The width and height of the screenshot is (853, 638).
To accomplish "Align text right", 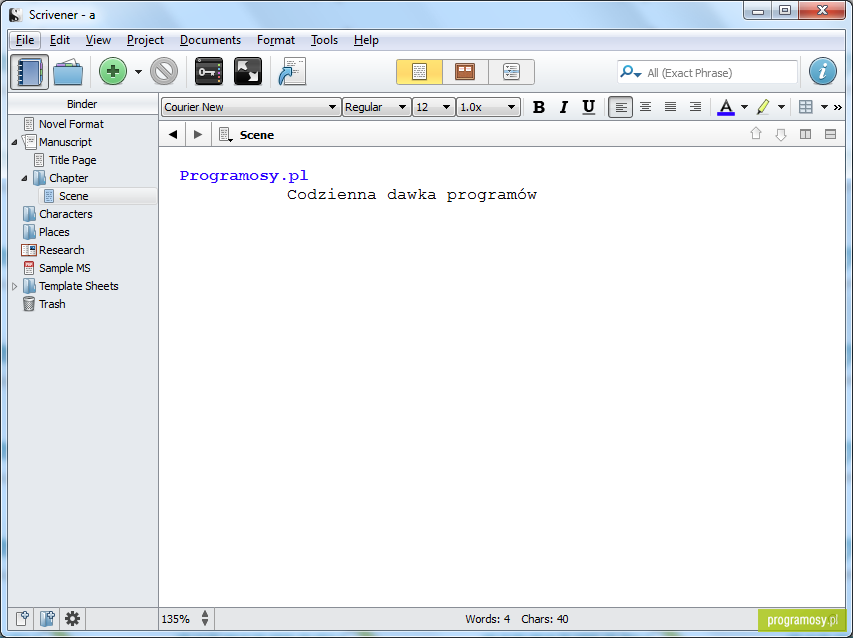I will point(695,107).
